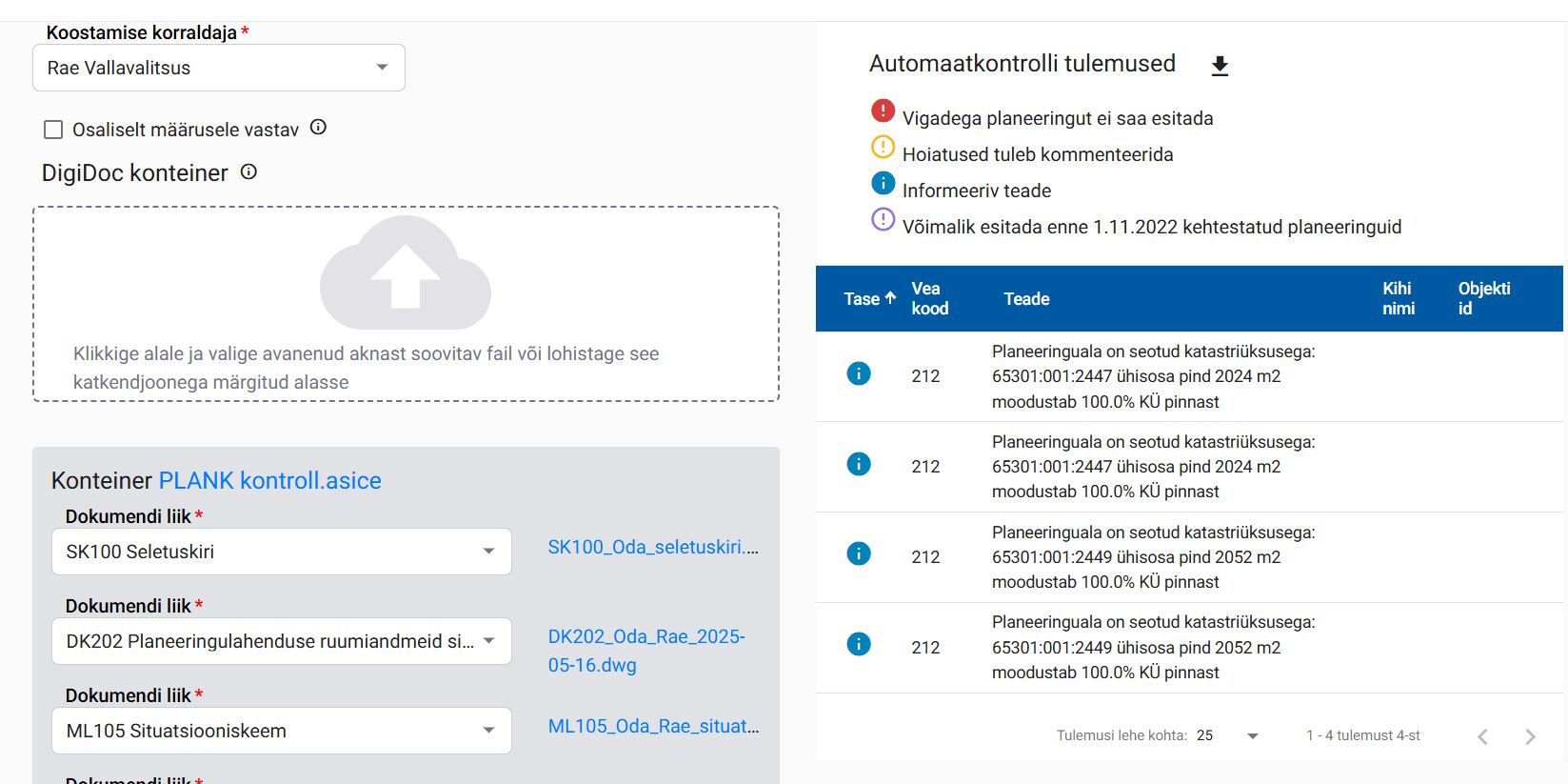Open the DK202_Oda_Rae_2025-05-16.dwg file link

(x=646, y=651)
